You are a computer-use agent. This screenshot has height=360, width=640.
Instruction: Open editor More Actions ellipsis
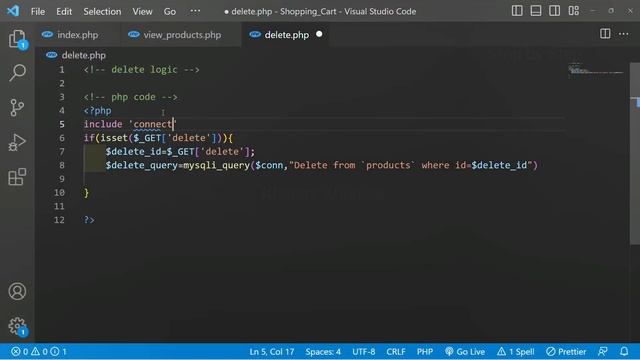point(624,34)
